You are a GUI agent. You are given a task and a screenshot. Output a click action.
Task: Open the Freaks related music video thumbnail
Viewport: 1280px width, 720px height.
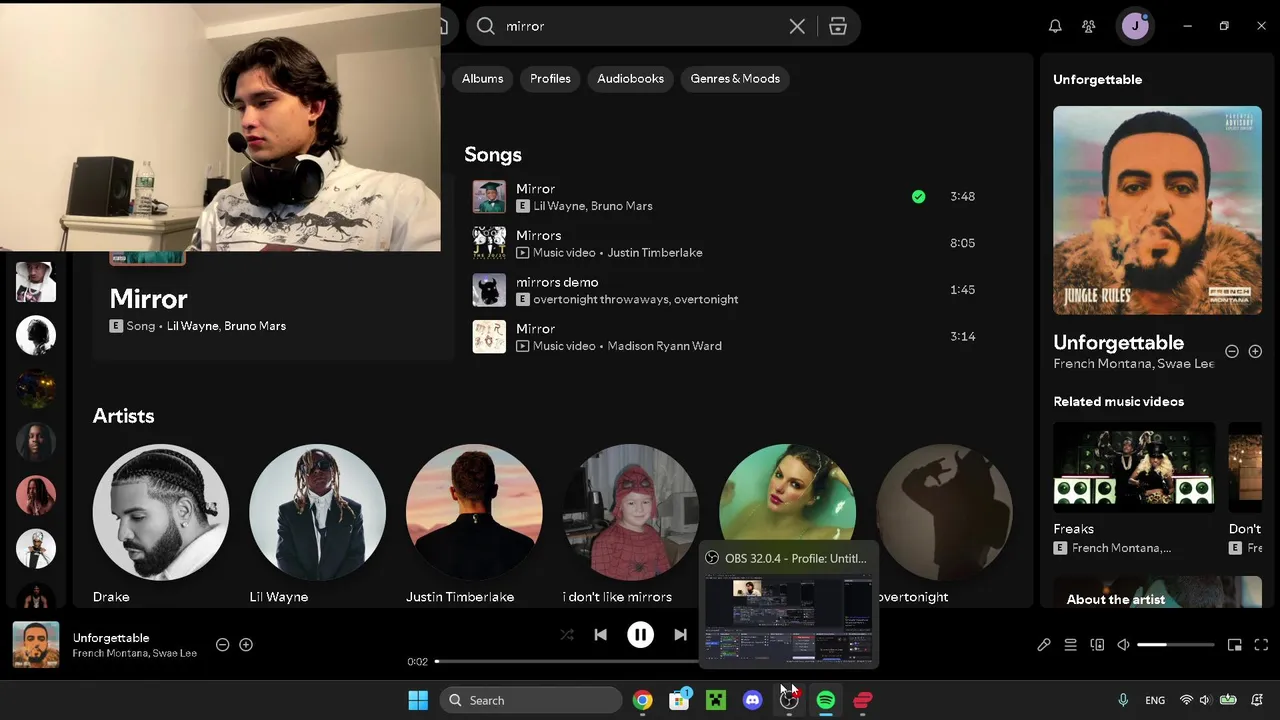1134,466
